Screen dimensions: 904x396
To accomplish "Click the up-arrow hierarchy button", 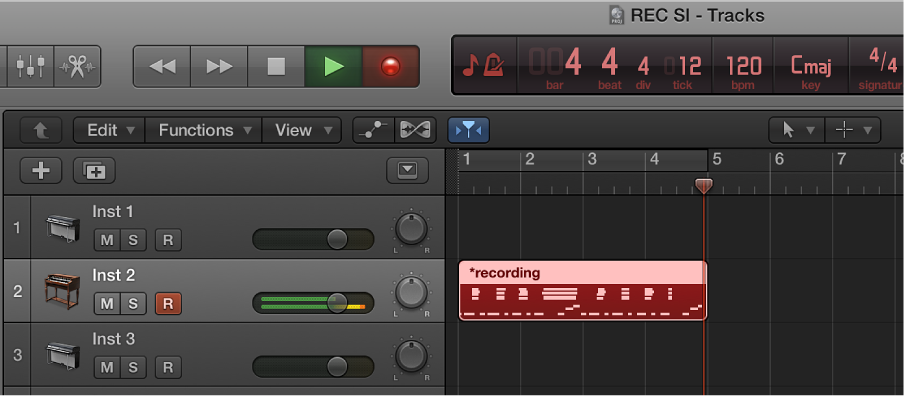I will point(40,130).
